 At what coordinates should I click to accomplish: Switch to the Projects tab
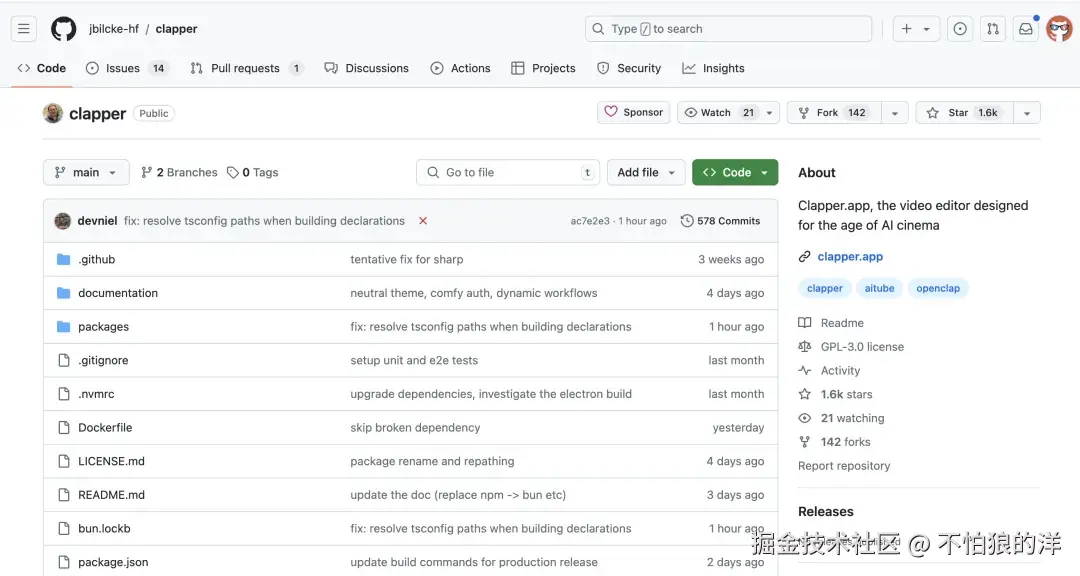click(543, 68)
